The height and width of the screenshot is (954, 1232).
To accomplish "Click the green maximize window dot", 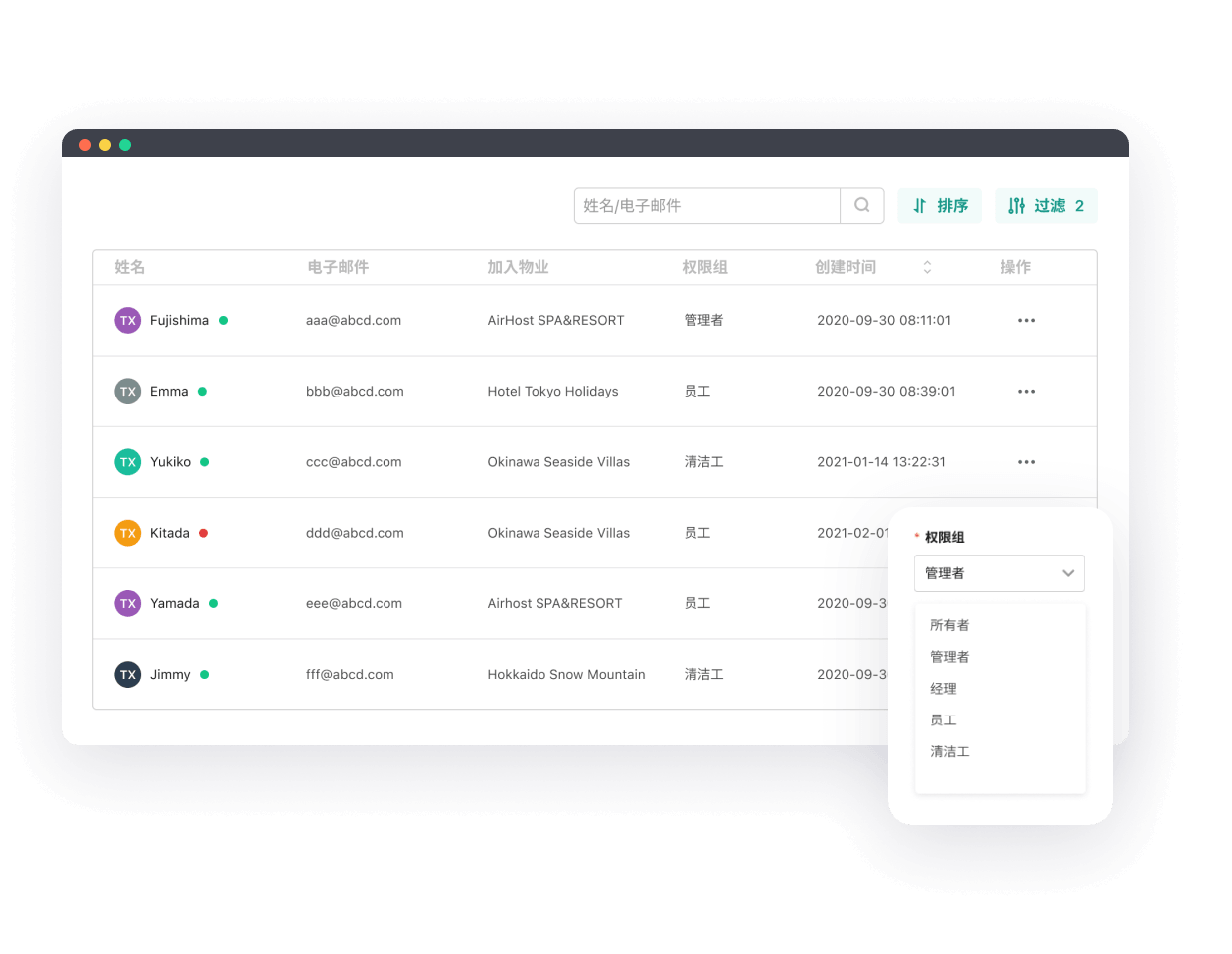I will pyautogui.click(x=125, y=145).
